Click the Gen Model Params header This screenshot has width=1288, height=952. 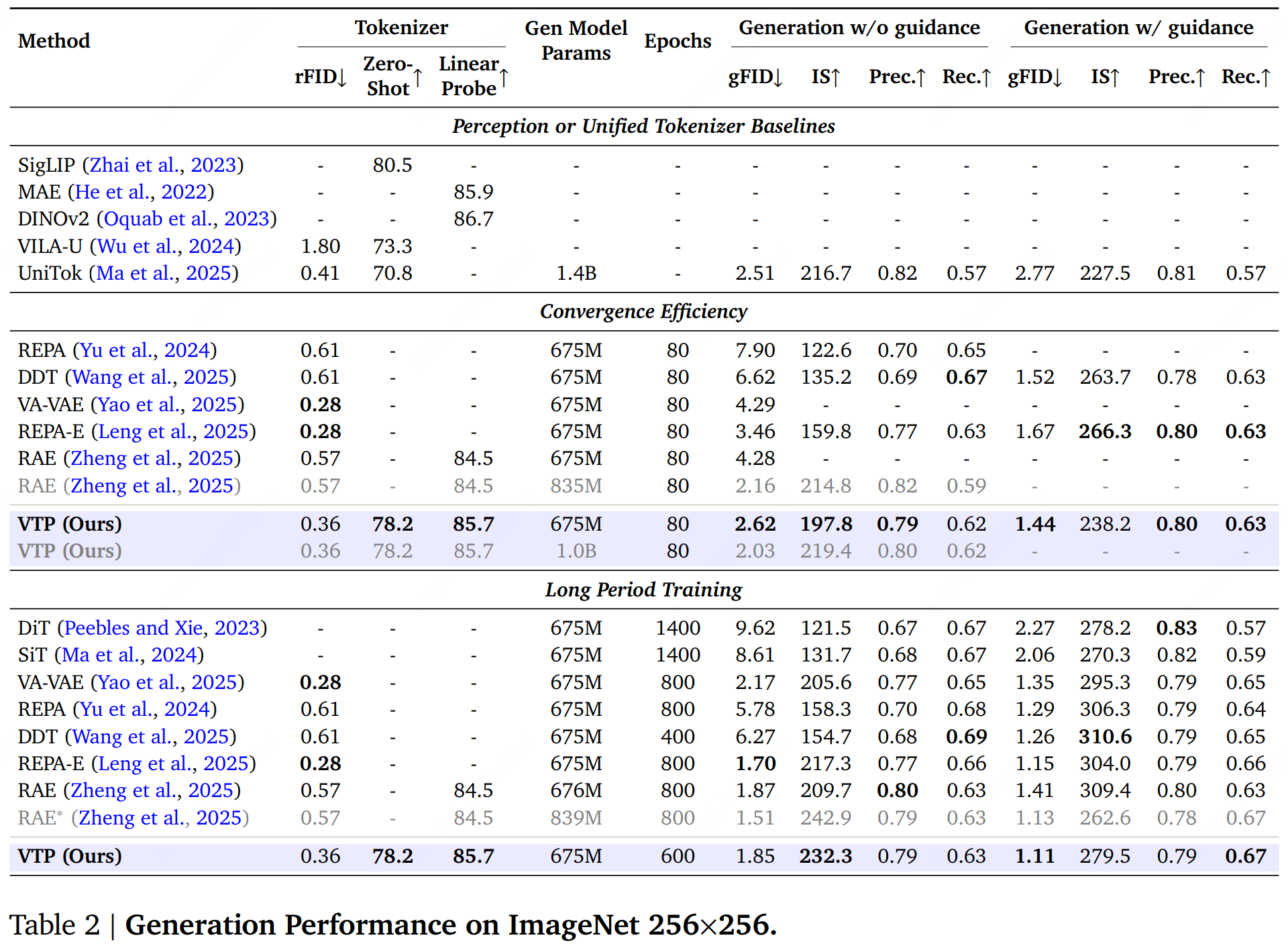coord(576,40)
